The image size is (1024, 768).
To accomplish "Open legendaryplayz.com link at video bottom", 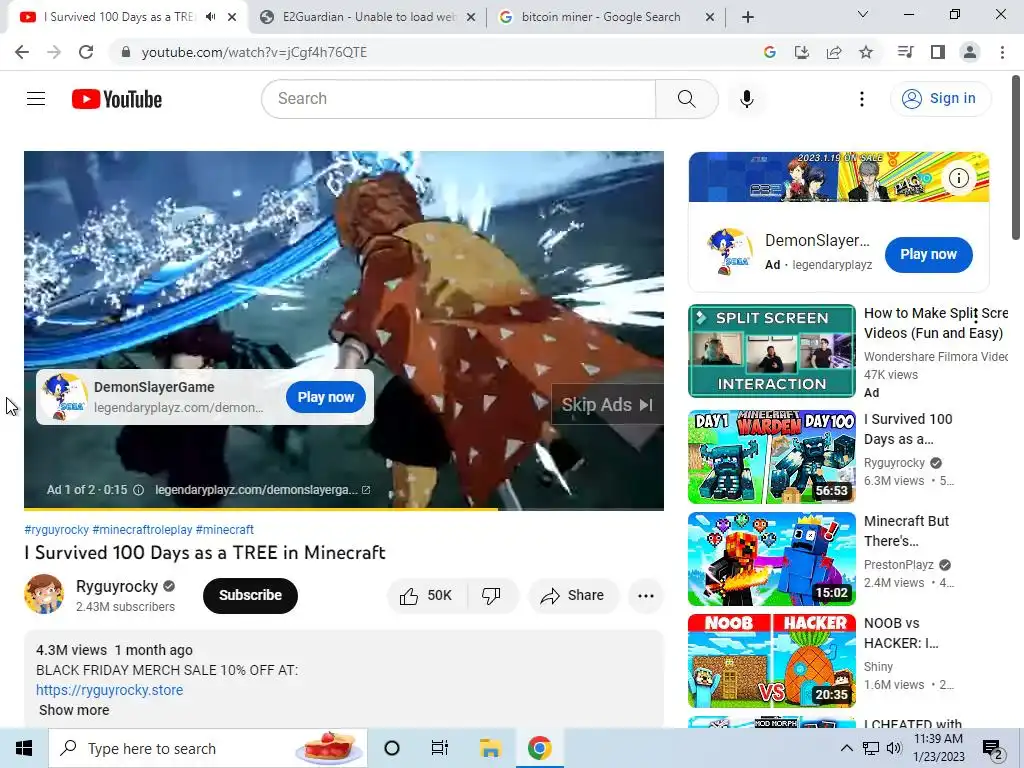I will [x=263, y=490].
